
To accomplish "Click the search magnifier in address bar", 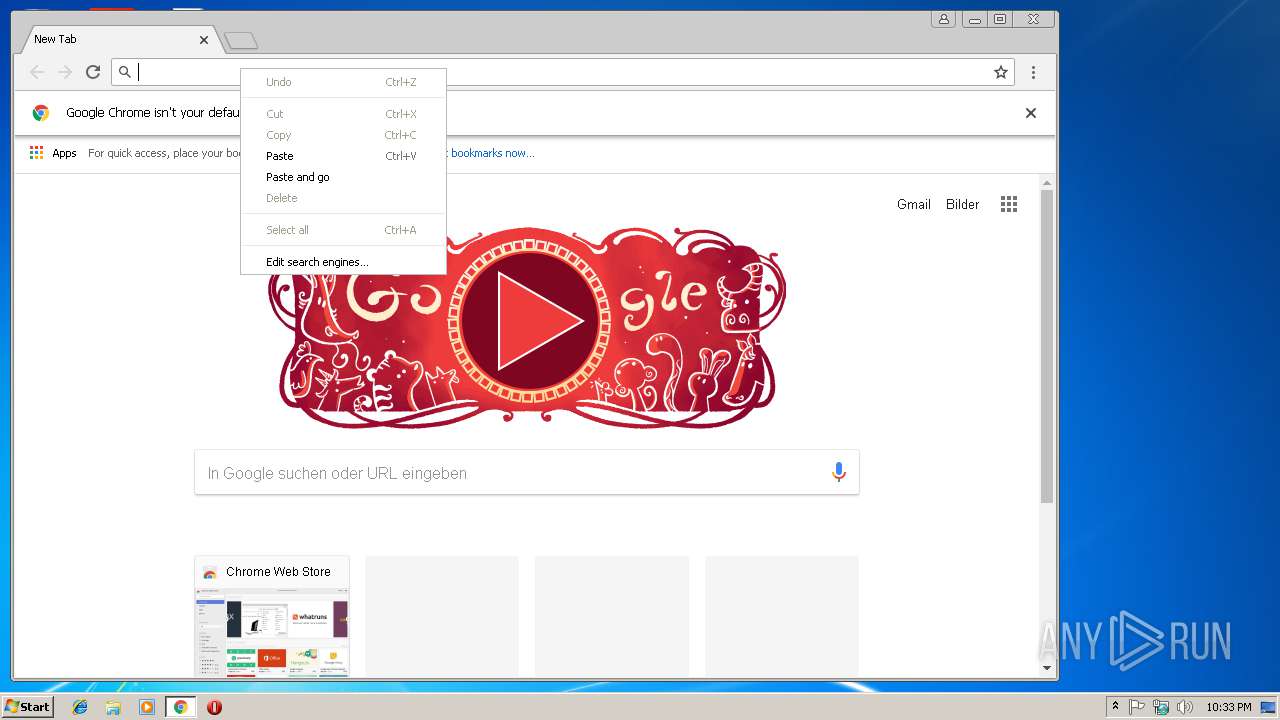I will (125, 72).
